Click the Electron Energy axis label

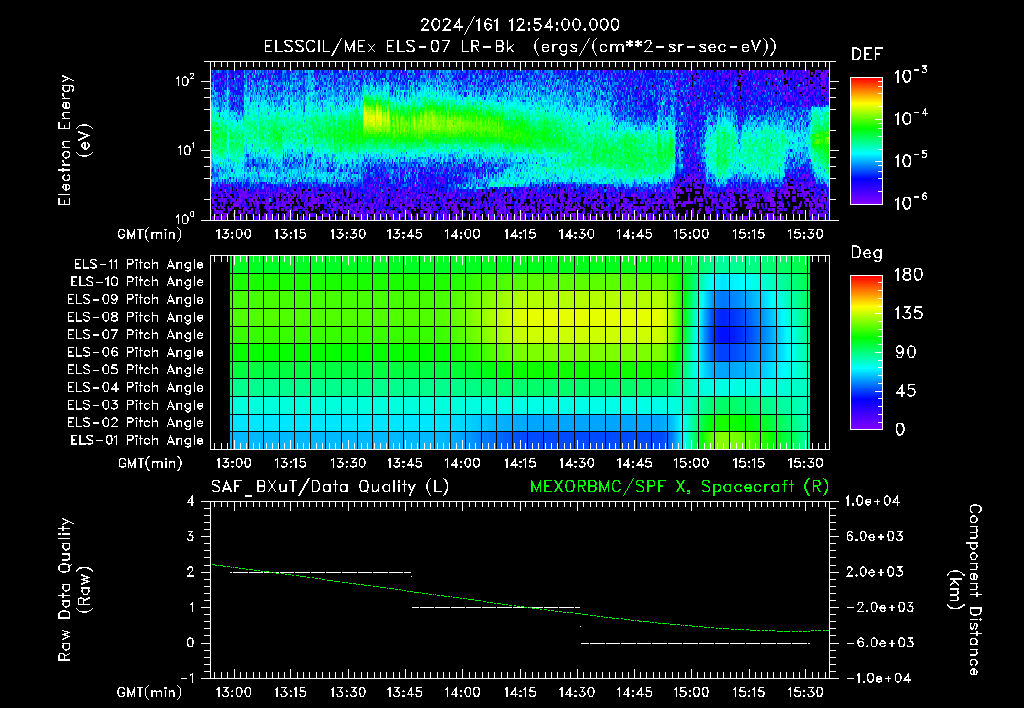click(x=73, y=140)
